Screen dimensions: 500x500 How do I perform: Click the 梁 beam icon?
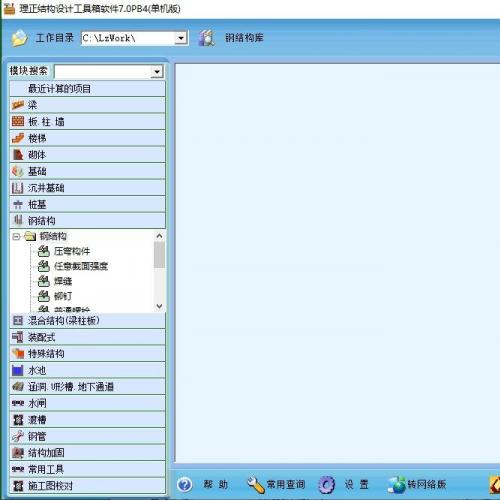(x=18, y=105)
